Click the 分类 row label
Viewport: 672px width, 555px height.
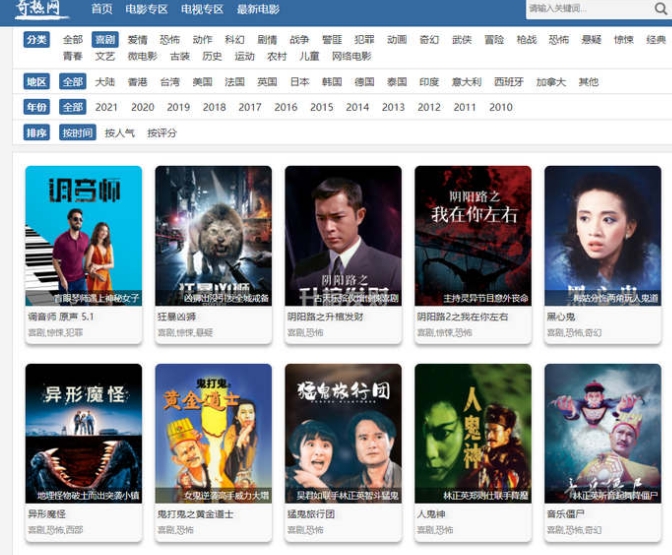(37, 39)
